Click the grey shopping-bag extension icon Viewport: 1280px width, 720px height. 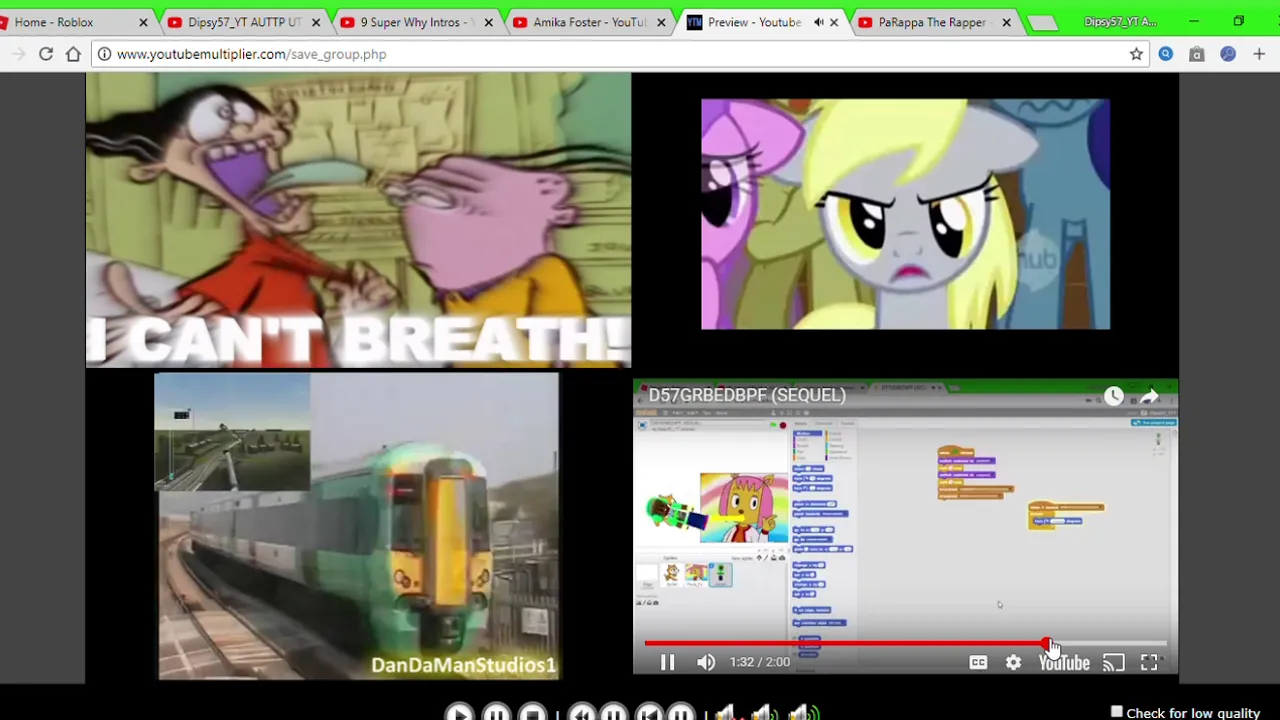[1197, 54]
